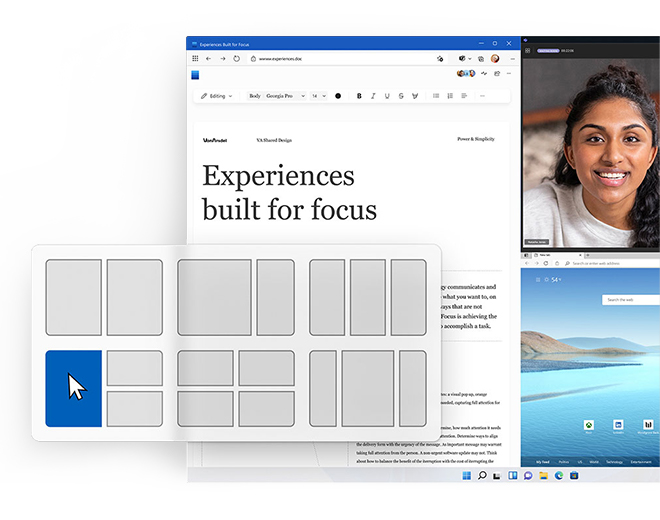Open the toolbar's more options ellipsis
The width and height of the screenshot is (660, 520).
pyautogui.click(x=482, y=96)
